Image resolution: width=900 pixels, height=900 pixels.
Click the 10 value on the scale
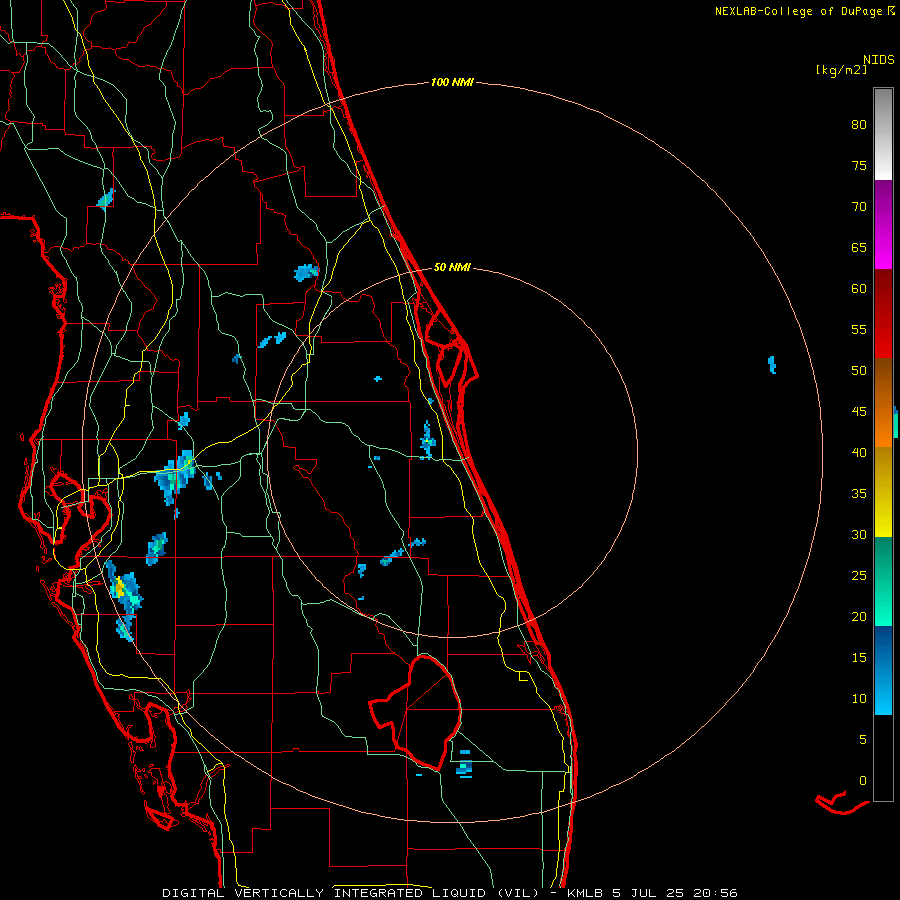(859, 699)
